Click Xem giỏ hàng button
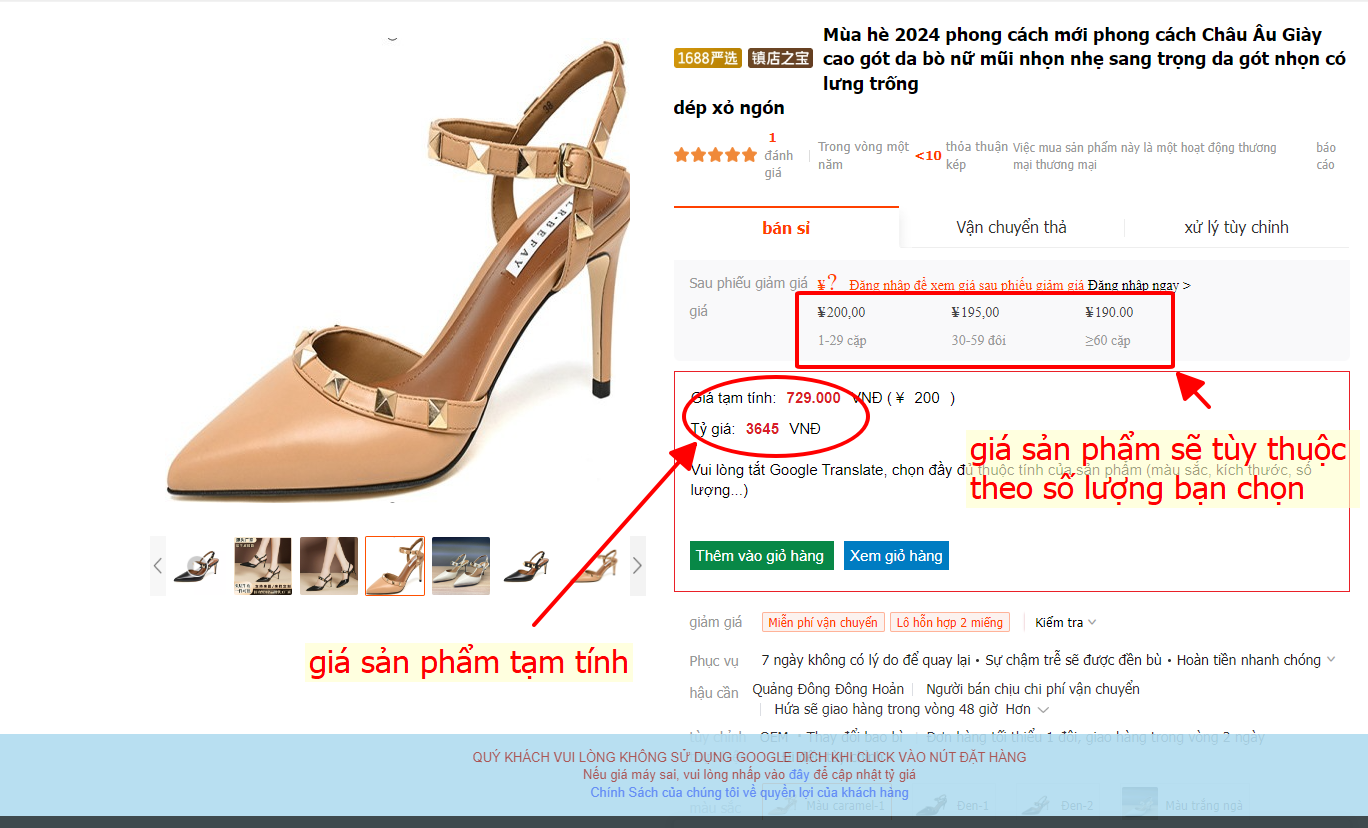Viewport: 1368px width, 828px height. coord(896,556)
